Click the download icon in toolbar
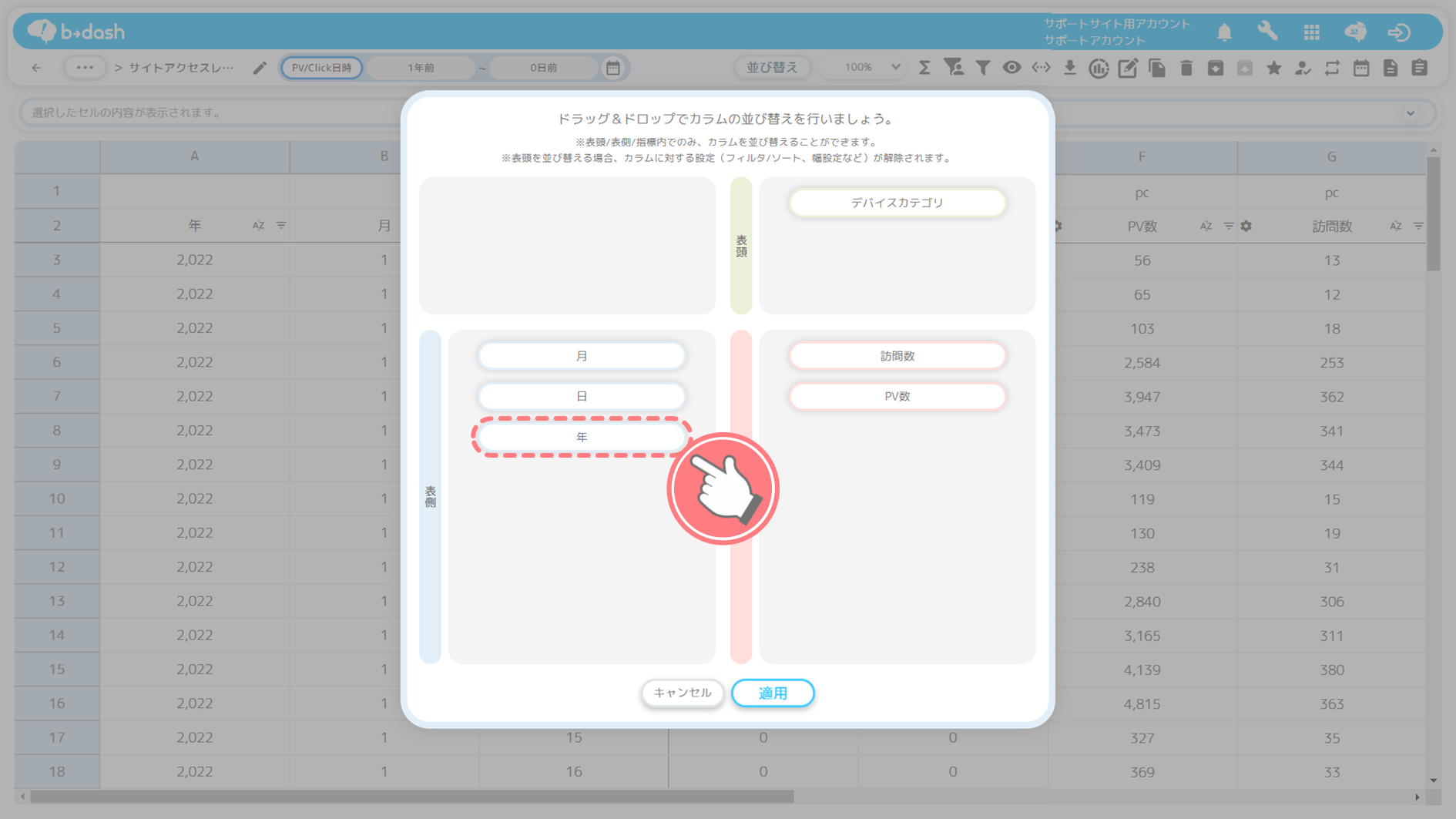Screen dimensions: 1456x819 point(1070,68)
